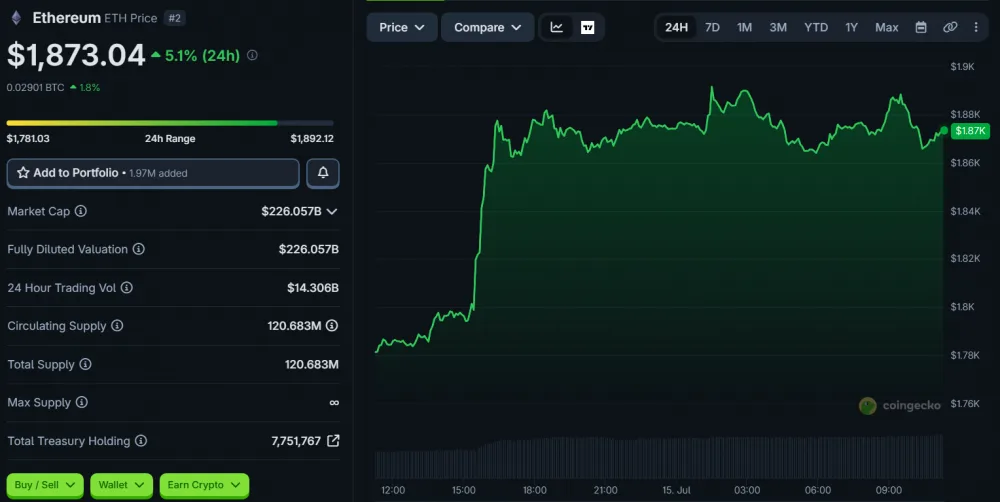Click the $1,873.04 price text
Viewport: 1000px width, 502px height.
pos(76,55)
